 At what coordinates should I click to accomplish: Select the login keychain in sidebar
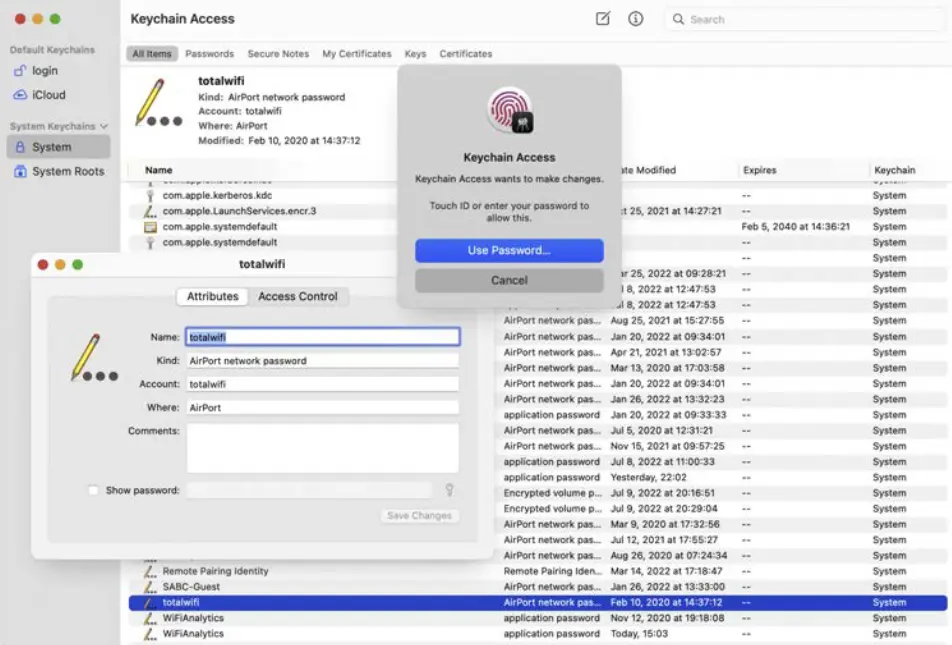coord(44,71)
